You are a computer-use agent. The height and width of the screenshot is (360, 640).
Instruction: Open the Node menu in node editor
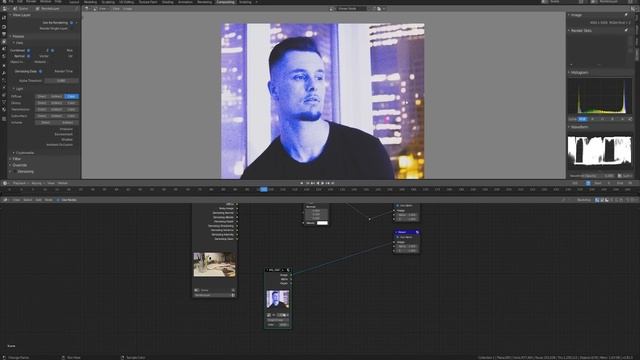pyautogui.click(x=48, y=200)
